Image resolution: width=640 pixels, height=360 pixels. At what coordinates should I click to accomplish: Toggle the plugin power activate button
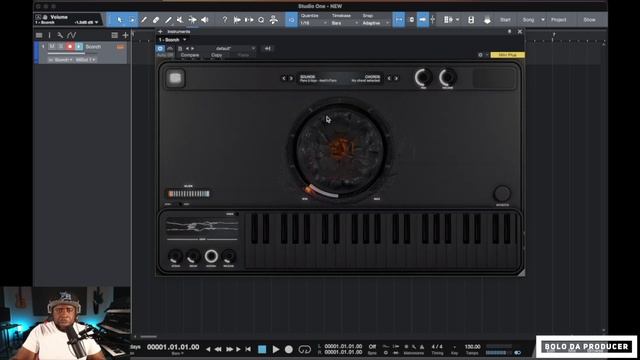point(160,49)
